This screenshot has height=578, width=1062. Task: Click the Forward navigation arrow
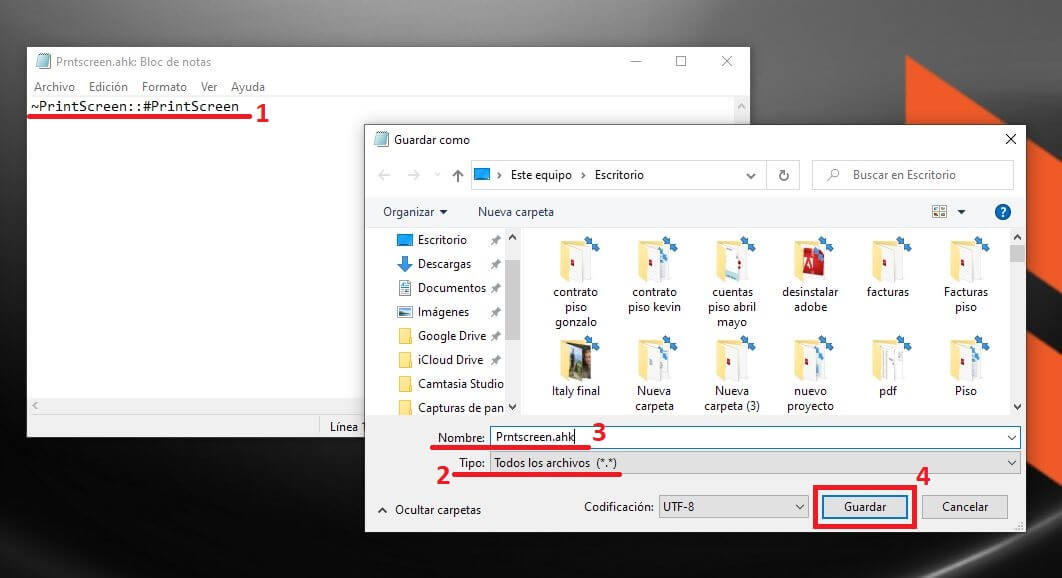(413, 176)
